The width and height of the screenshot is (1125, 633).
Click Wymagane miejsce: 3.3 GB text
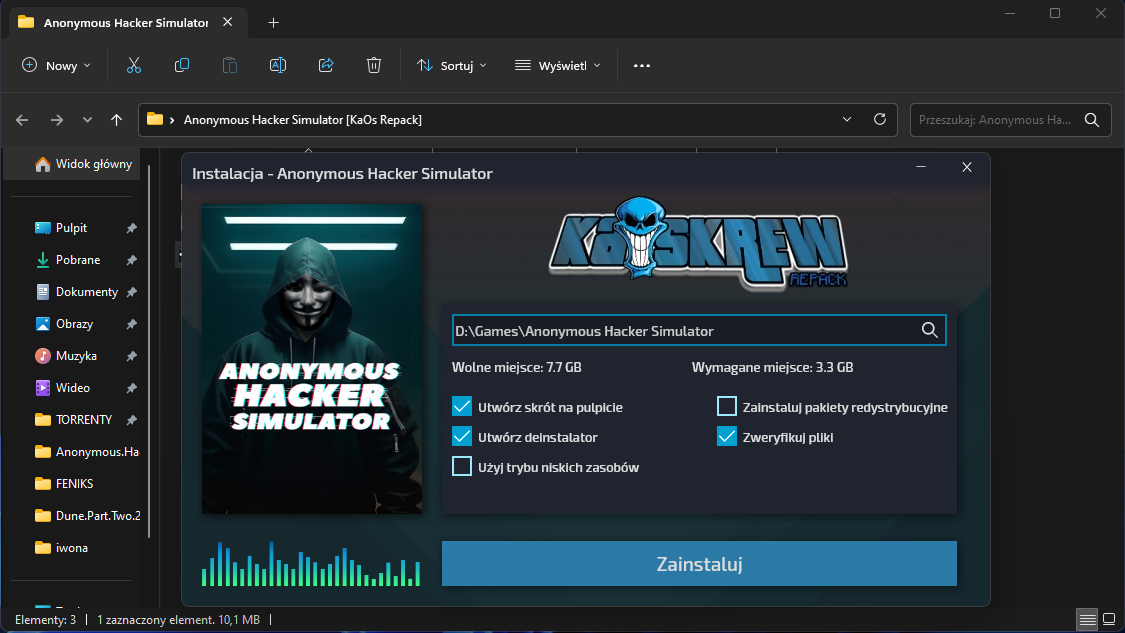point(773,367)
